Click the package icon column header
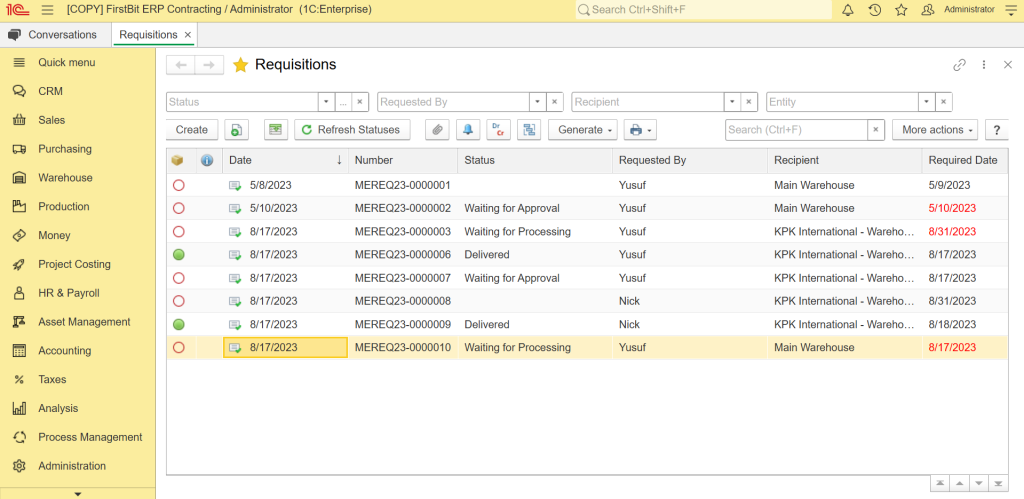 point(177,160)
